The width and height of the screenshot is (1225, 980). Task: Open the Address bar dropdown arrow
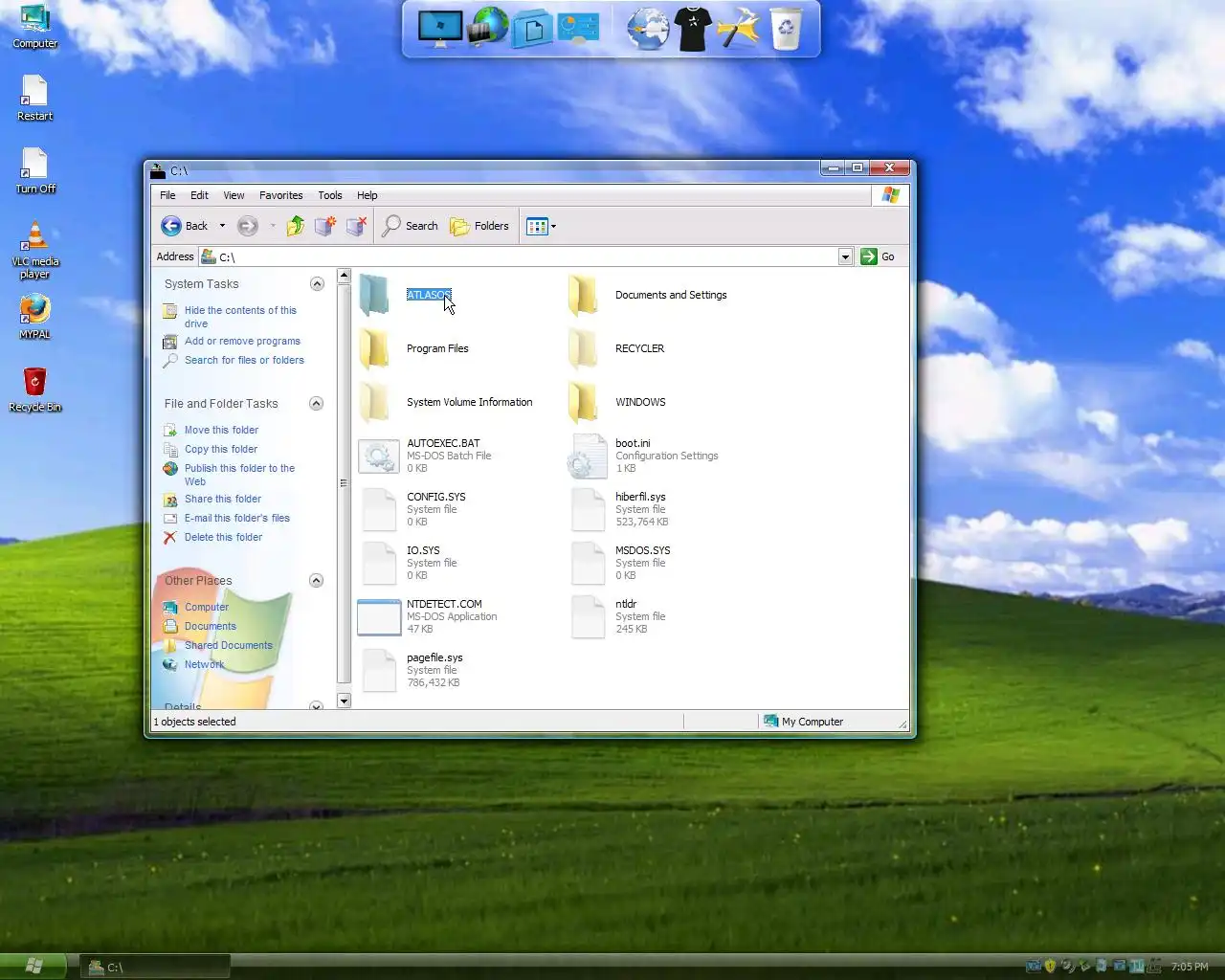[845, 256]
